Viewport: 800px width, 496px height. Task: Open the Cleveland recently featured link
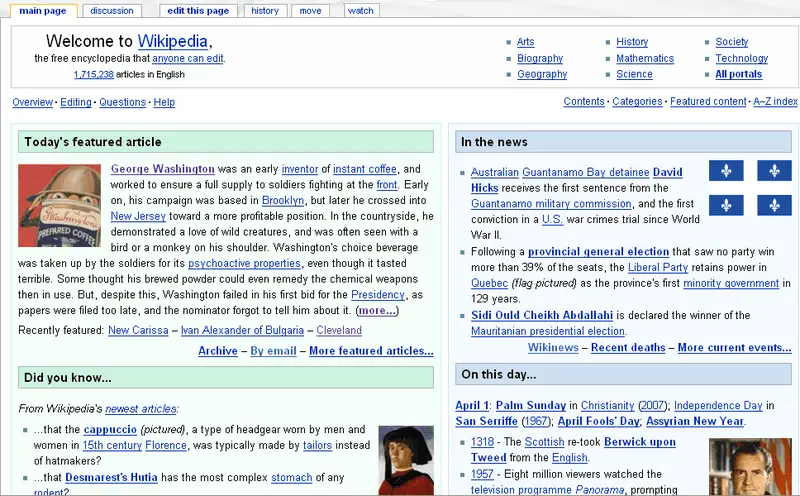click(x=339, y=330)
